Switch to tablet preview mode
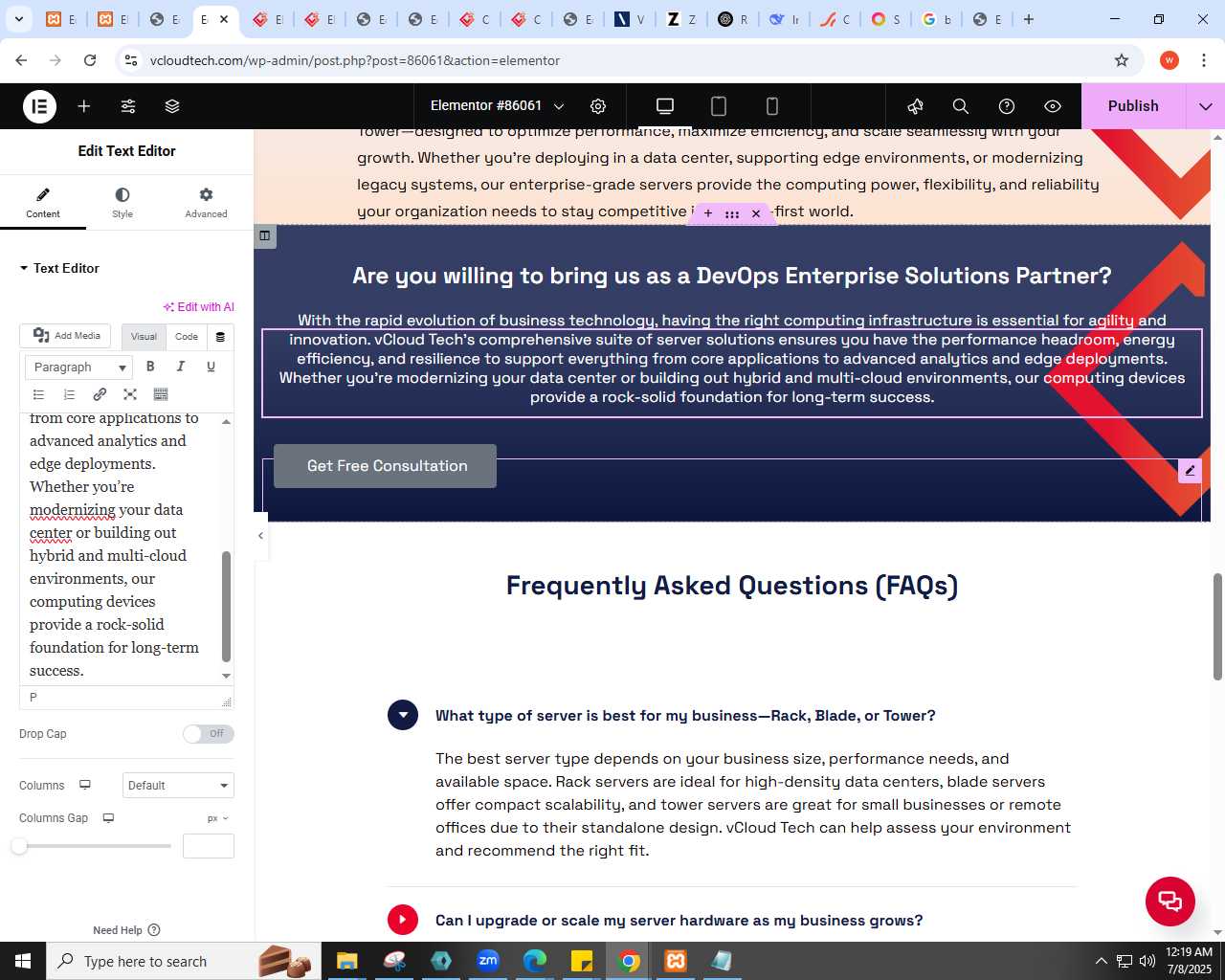The height and width of the screenshot is (980, 1225). click(x=719, y=106)
